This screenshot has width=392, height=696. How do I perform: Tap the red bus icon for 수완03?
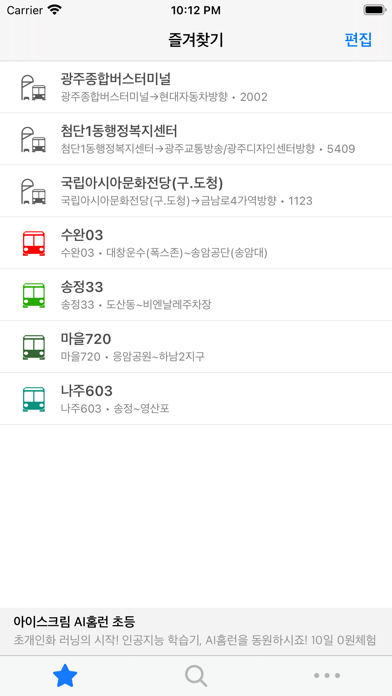34,243
